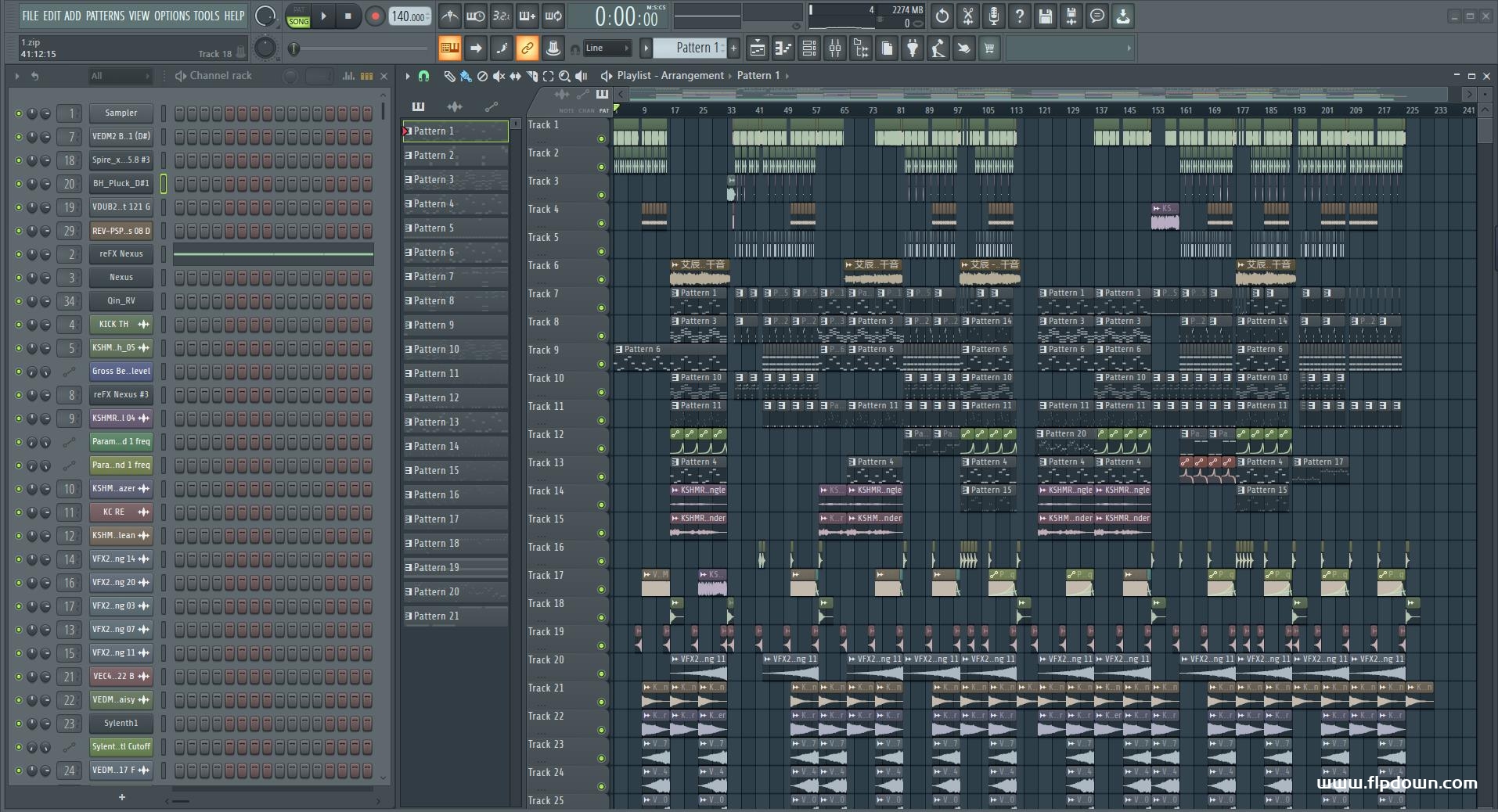The image size is (1498, 812).
Task: Mute Track 12 via its green LED
Action: point(601,449)
